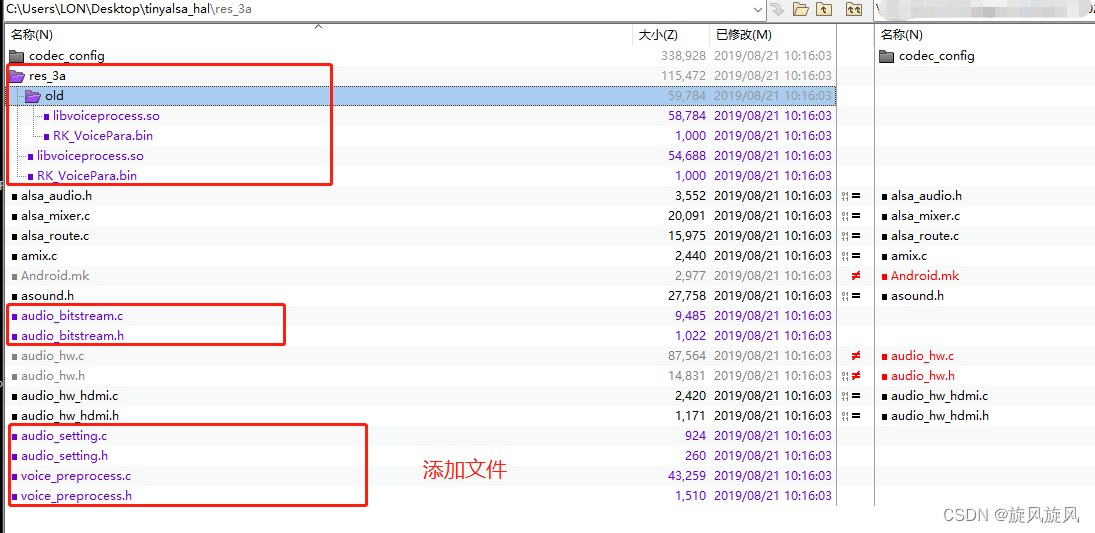The width and height of the screenshot is (1095, 533).
Task: Select the red audio_hw.c in the right pane
Action: click(x=922, y=356)
